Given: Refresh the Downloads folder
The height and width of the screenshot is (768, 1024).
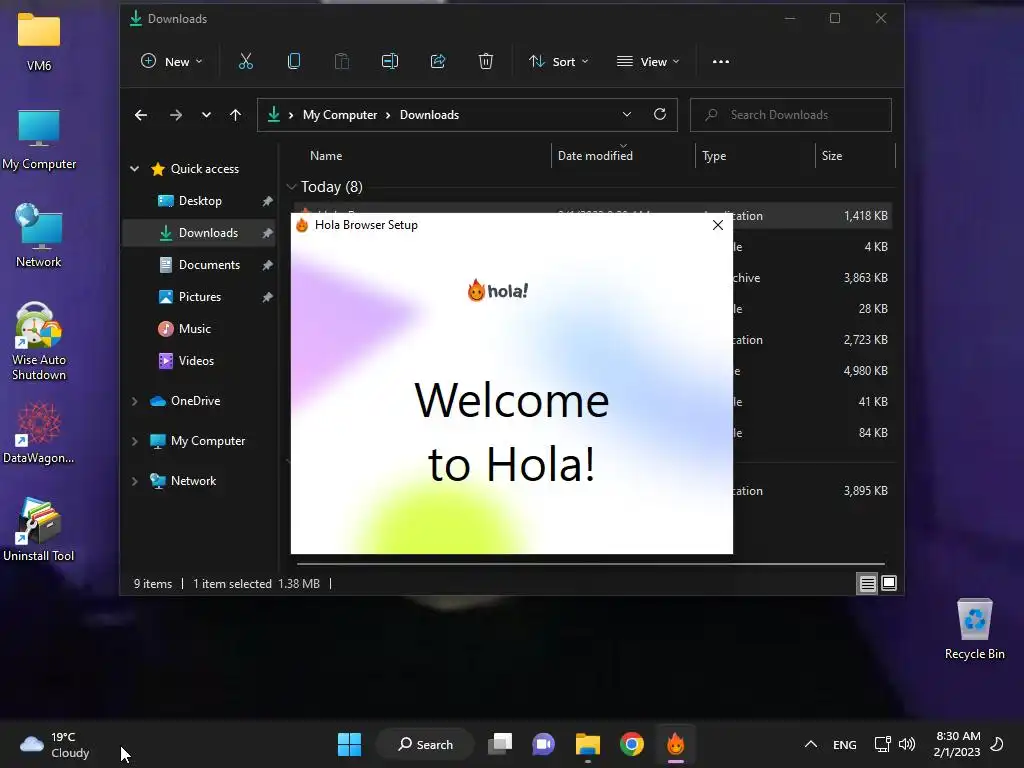Looking at the screenshot, I should (x=660, y=114).
